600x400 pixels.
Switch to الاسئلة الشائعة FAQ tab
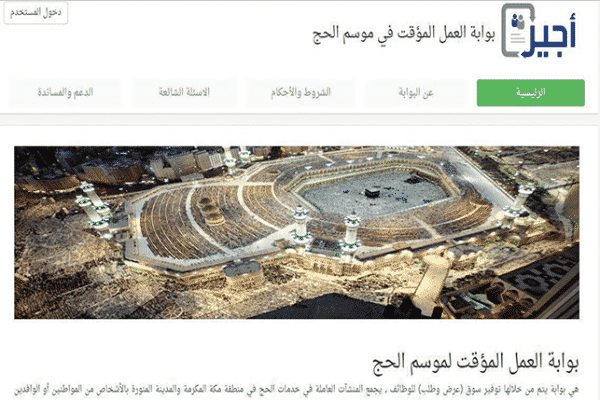(x=184, y=93)
